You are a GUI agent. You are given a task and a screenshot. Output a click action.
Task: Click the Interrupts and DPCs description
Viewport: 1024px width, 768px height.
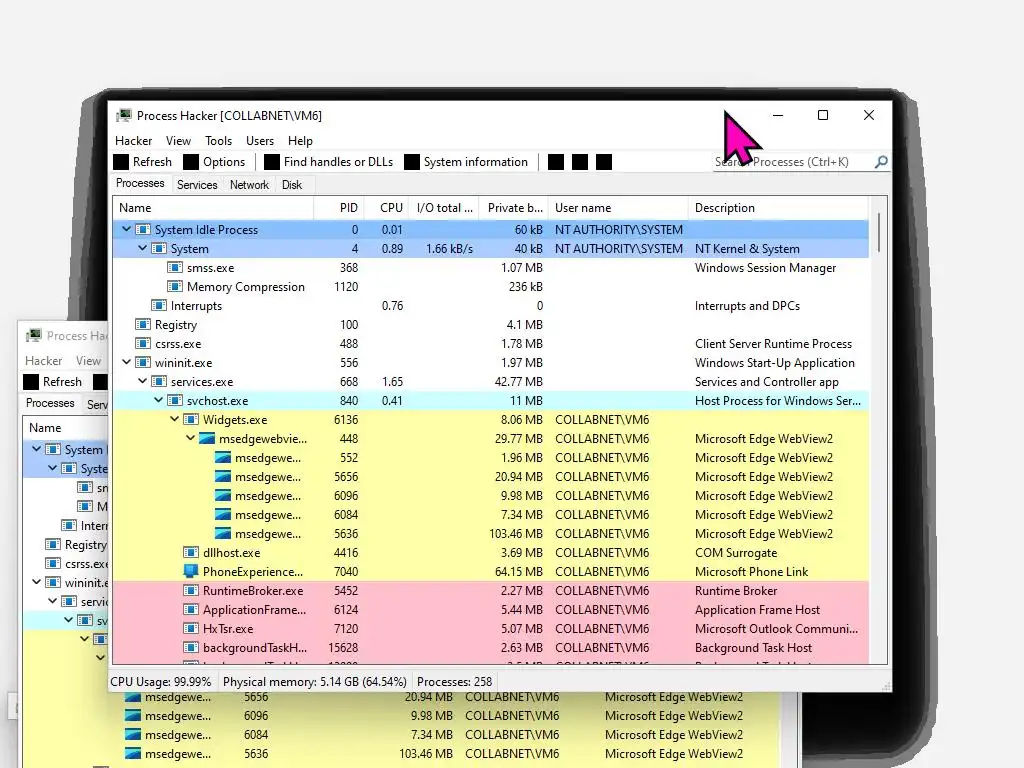pos(747,306)
